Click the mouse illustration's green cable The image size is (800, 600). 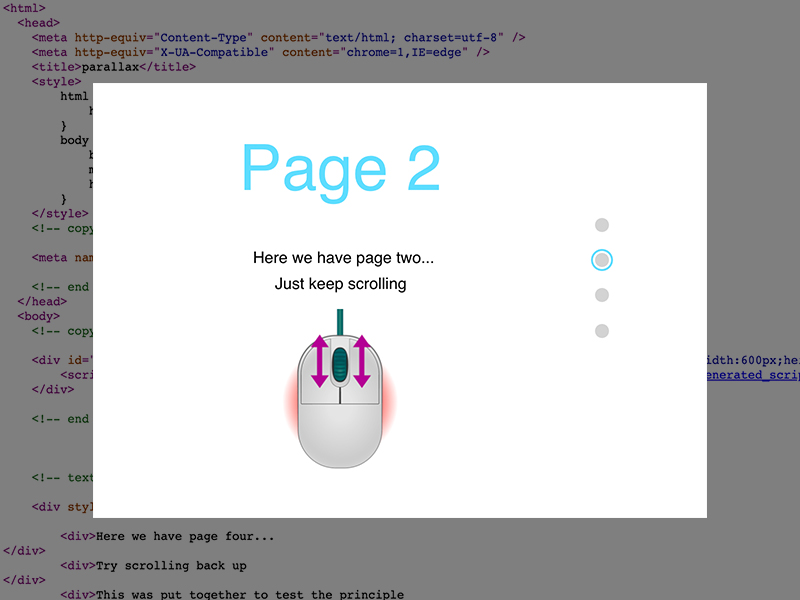point(340,322)
